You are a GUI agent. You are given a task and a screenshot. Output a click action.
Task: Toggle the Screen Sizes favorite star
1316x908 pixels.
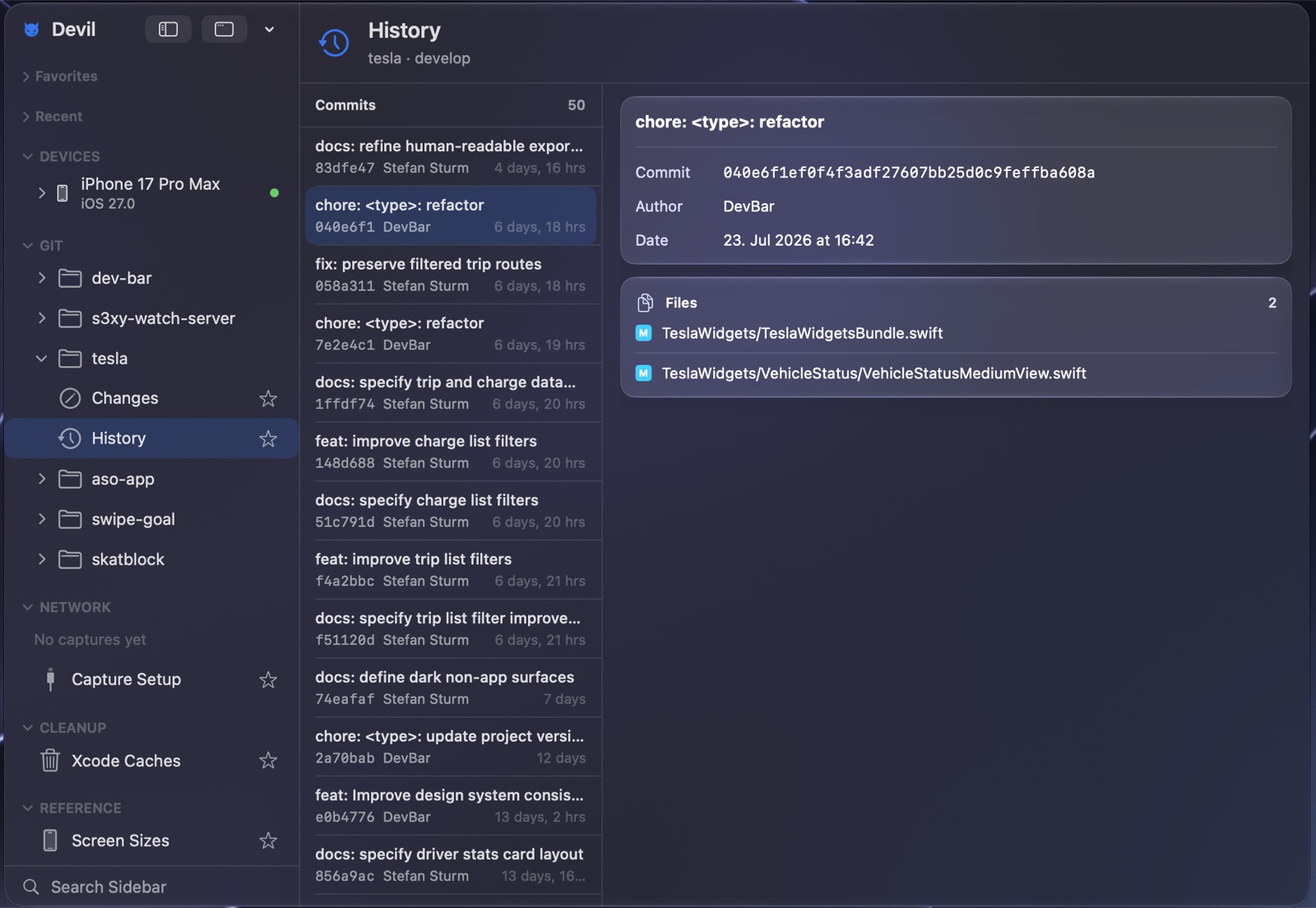pos(268,841)
